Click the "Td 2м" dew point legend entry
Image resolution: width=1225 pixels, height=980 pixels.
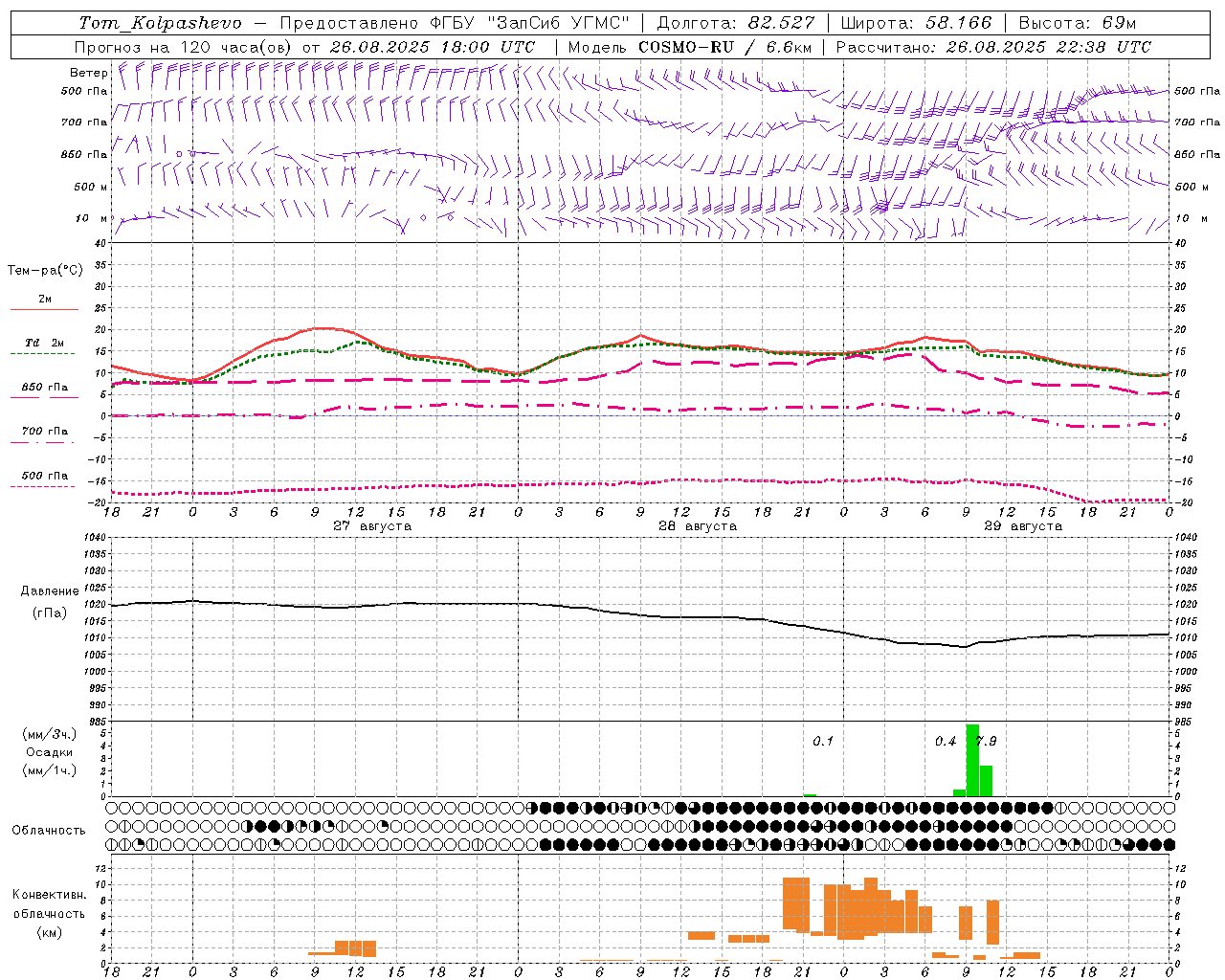pyautogui.click(x=45, y=343)
